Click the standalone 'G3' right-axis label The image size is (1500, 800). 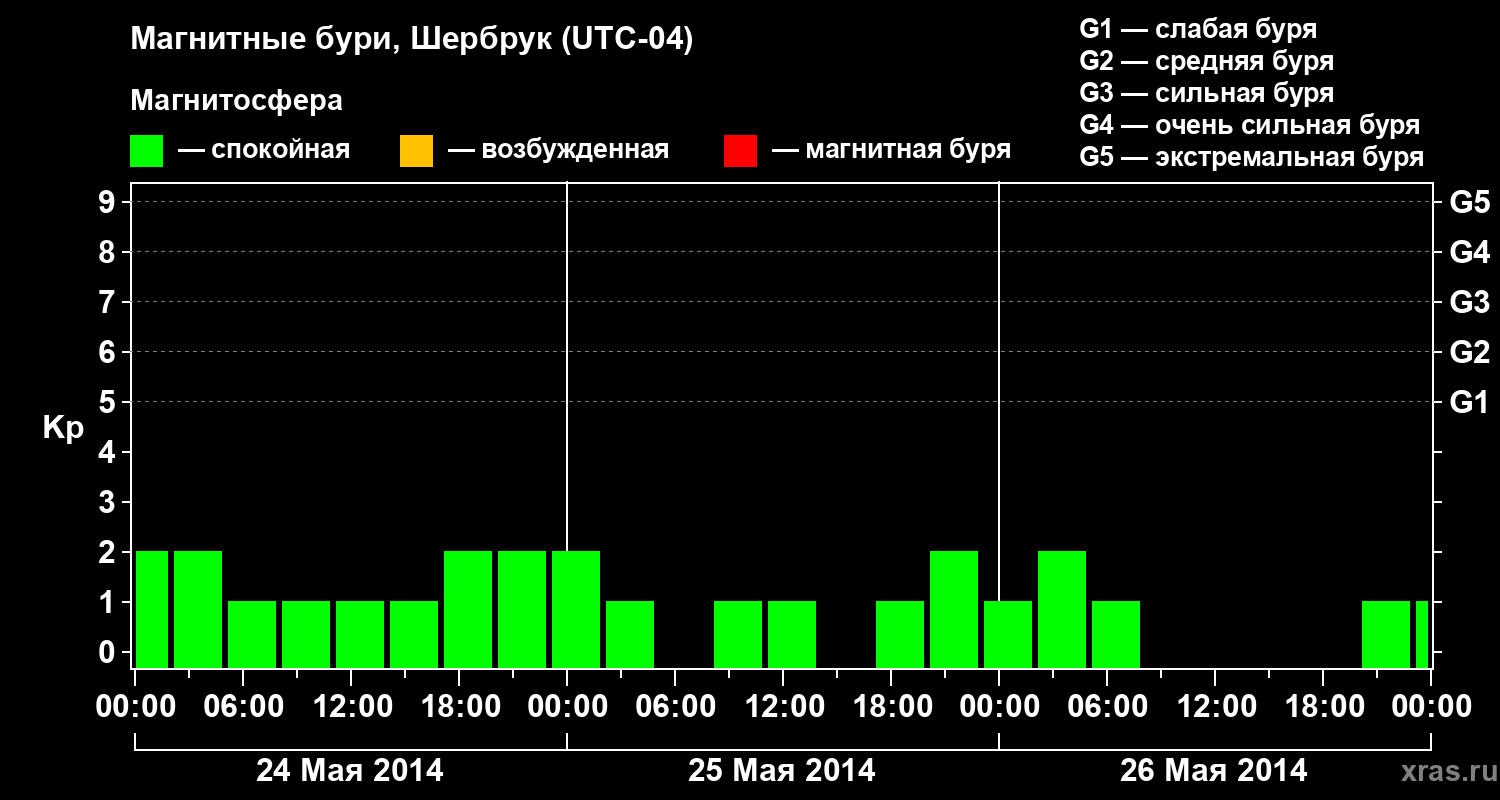tap(1470, 302)
